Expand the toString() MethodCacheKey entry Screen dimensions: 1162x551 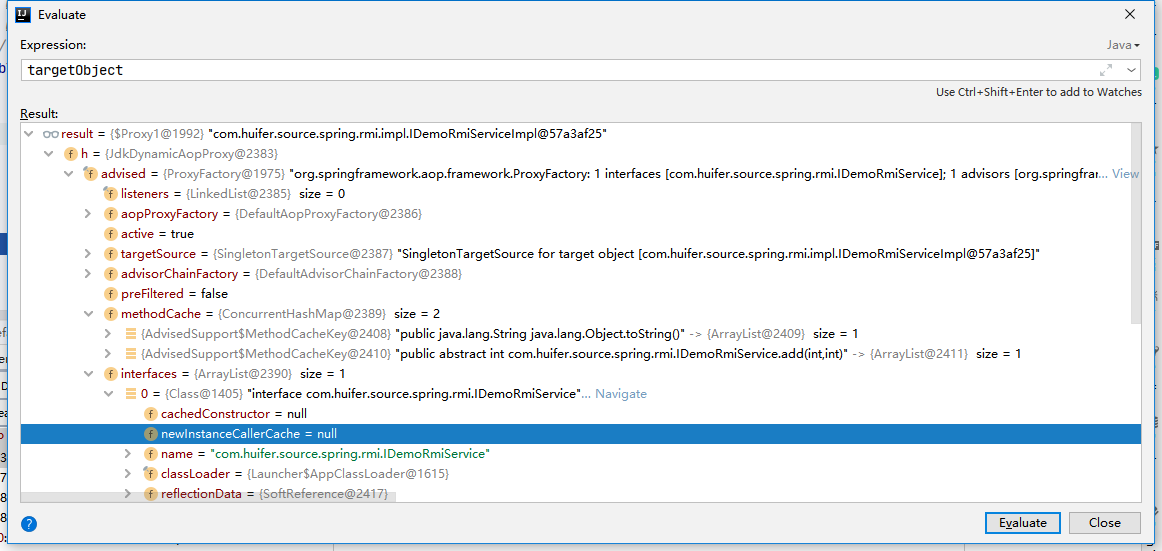pos(108,334)
